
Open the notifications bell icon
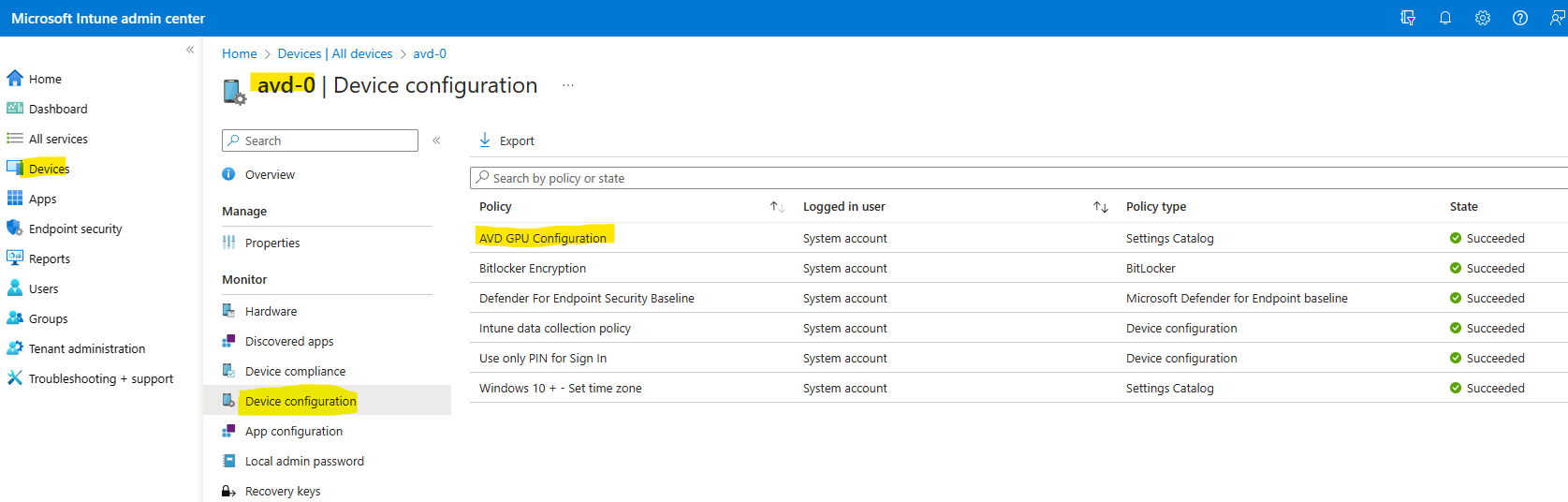click(x=1445, y=18)
